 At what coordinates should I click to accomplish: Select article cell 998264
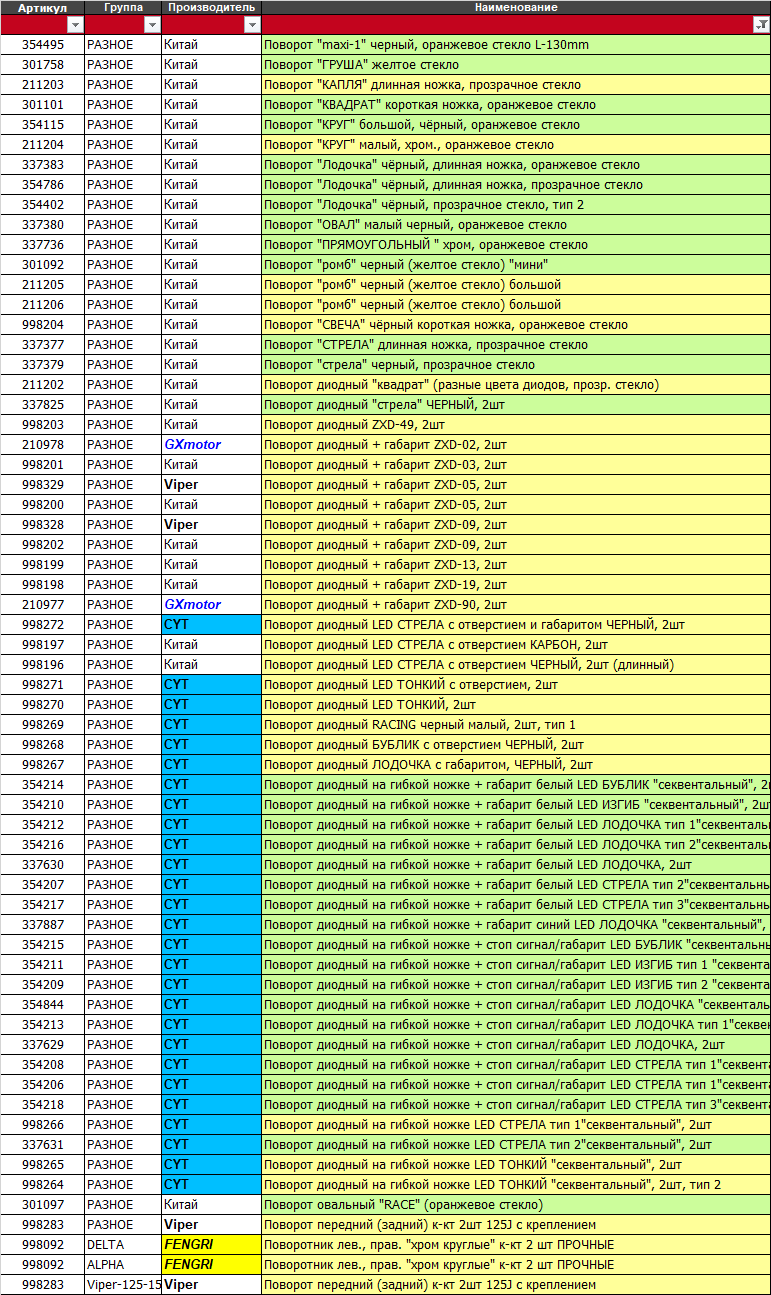[x=42, y=1185]
